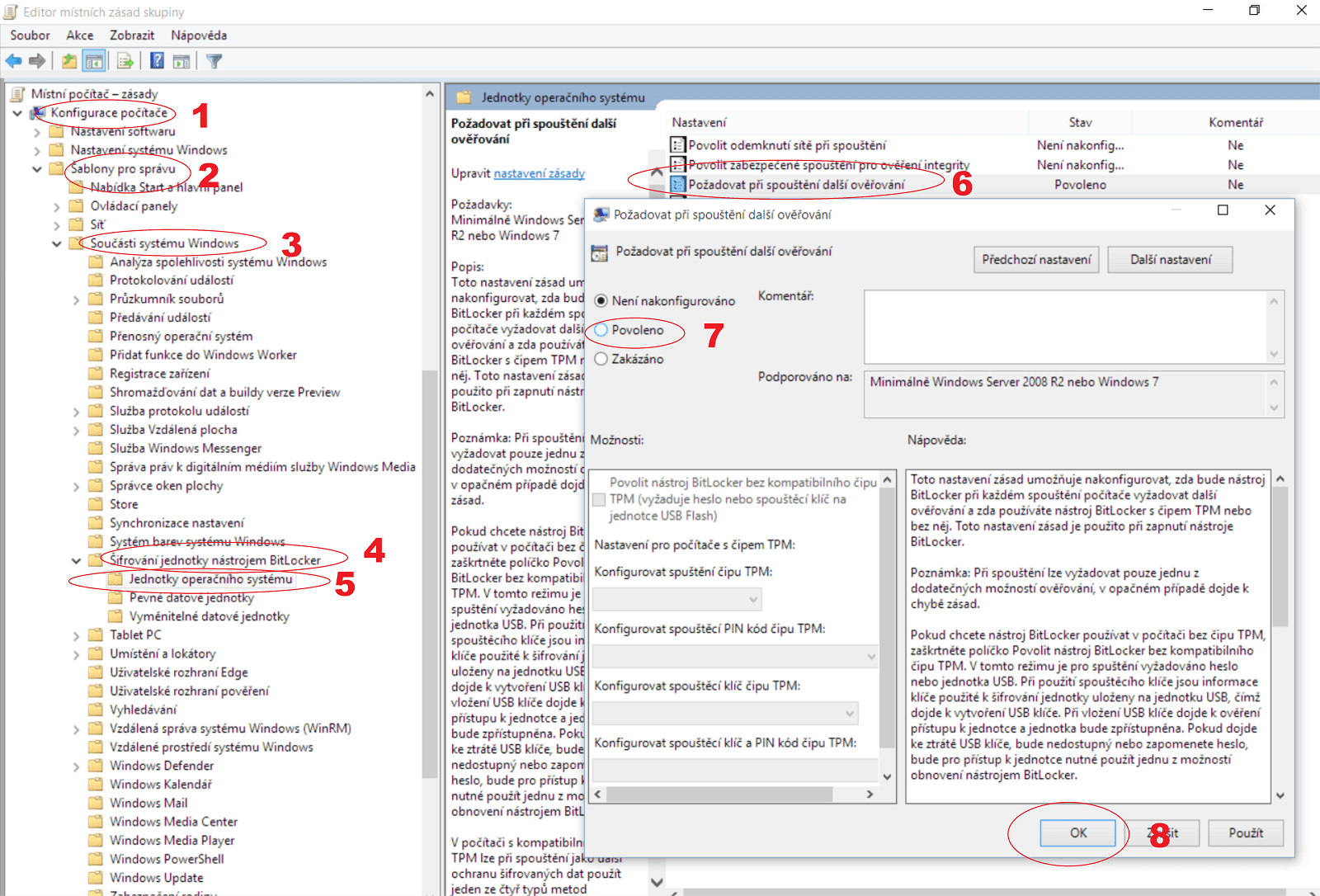Image resolution: width=1320 pixels, height=896 pixels.
Task: Collapse the Šablony pro správu node
Action: tap(37, 169)
